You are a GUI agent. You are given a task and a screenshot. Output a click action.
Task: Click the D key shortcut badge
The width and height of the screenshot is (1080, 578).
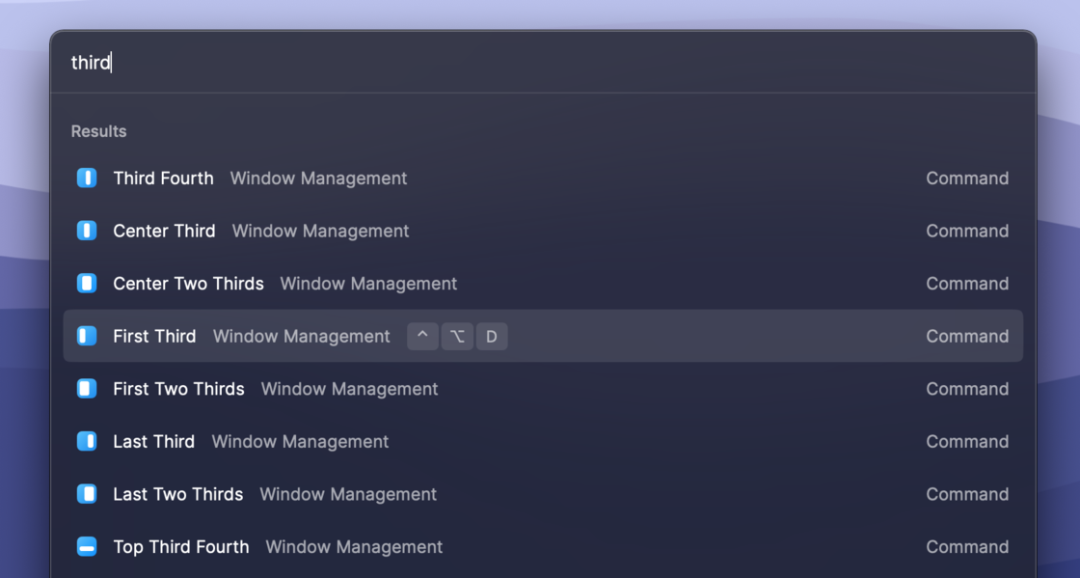[492, 336]
